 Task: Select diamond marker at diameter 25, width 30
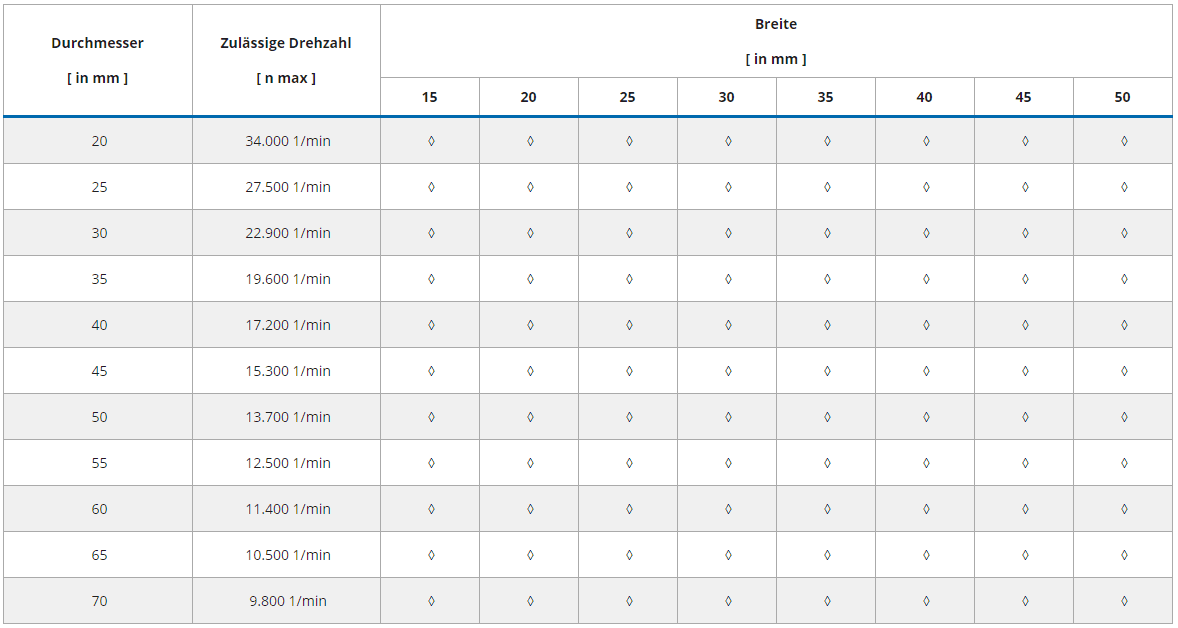[728, 187]
